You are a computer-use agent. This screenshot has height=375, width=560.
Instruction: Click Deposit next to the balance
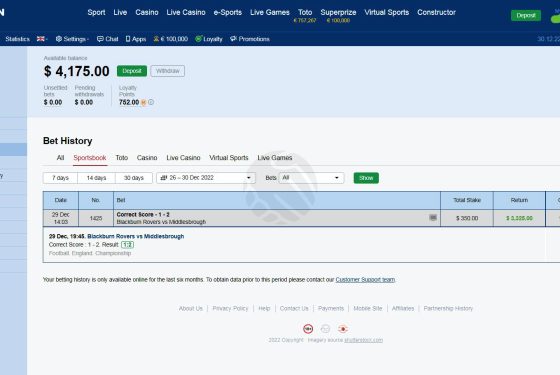132,71
